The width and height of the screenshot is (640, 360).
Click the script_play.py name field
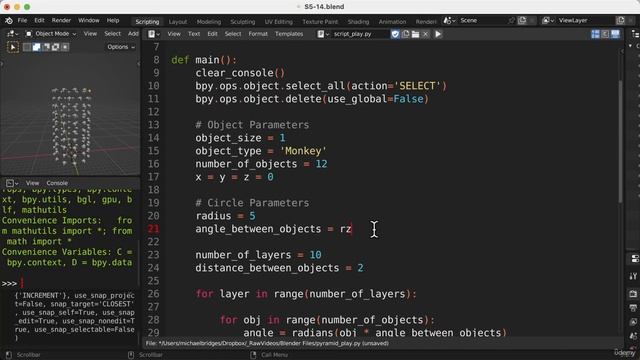point(360,34)
